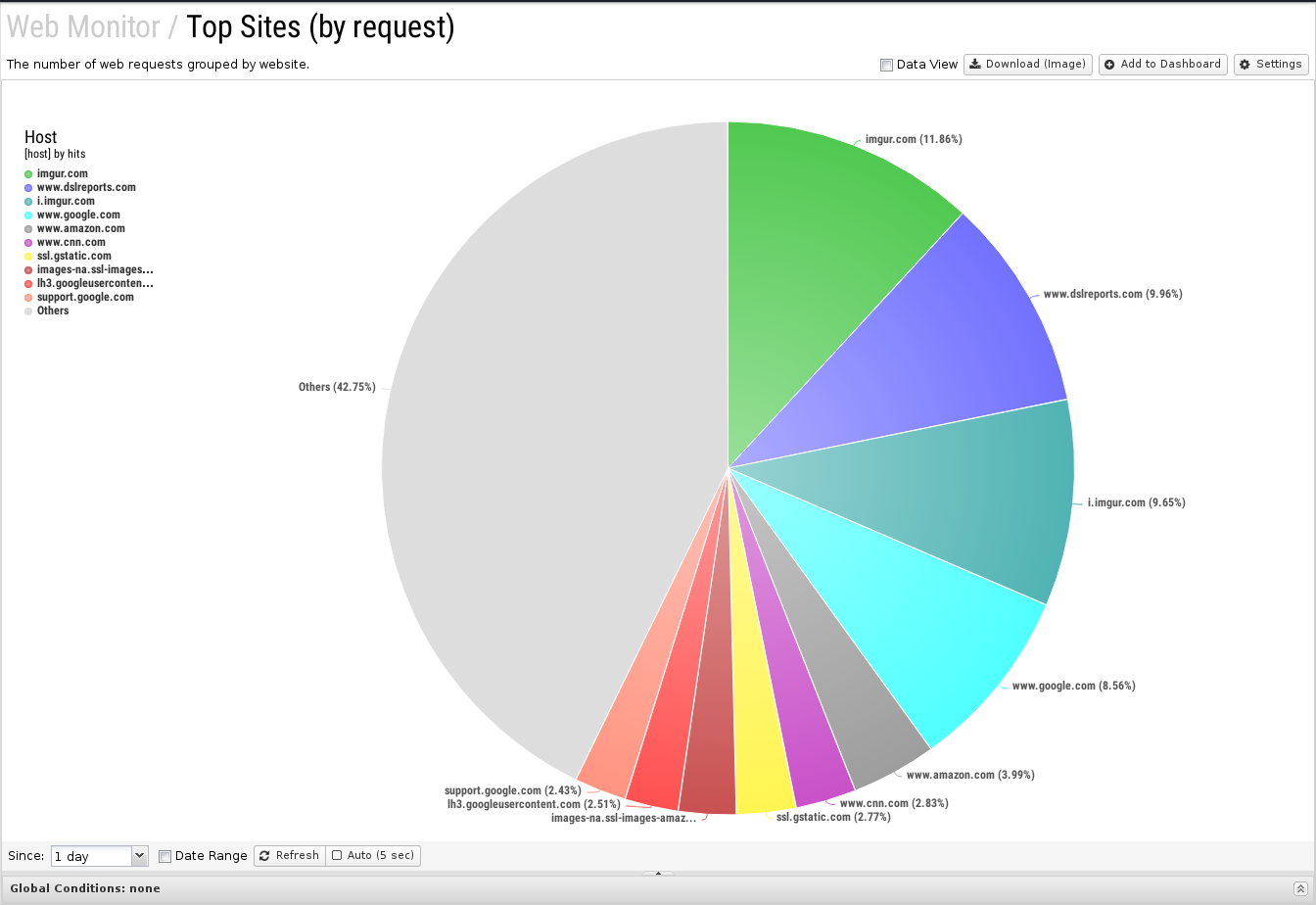Click the Download (Image) button
Screen dimensions: 1316x905
(x=1028, y=64)
